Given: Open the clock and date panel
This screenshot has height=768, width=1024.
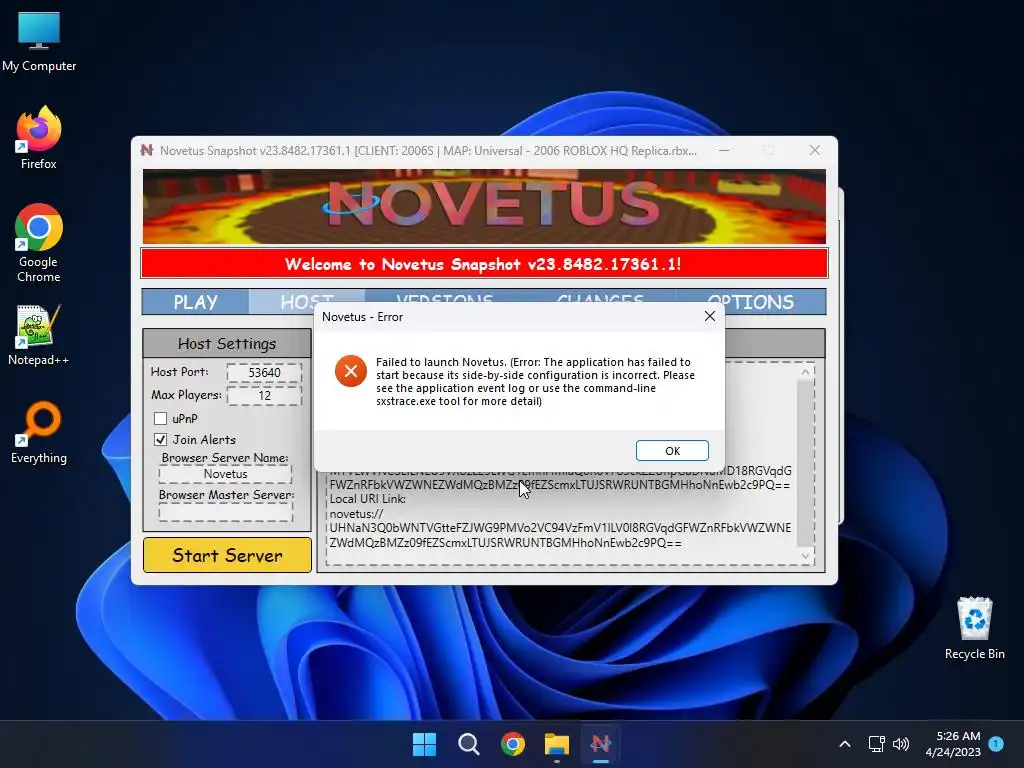Looking at the screenshot, I should pos(953,744).
